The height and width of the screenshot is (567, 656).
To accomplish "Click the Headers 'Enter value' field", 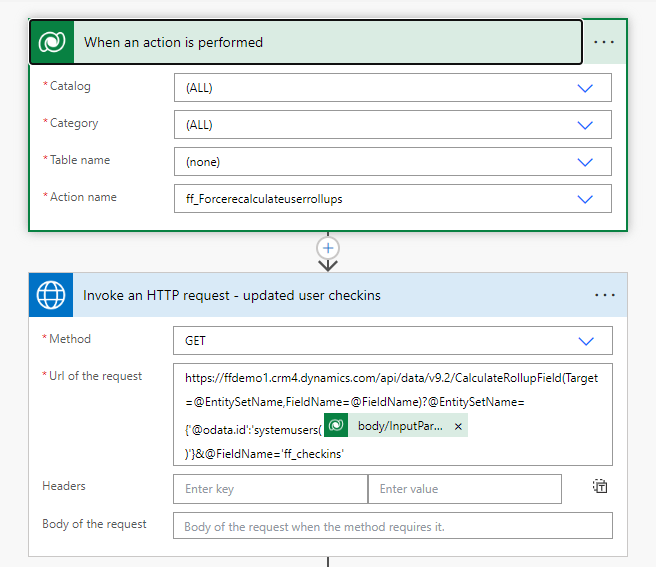I will (464, 489).
